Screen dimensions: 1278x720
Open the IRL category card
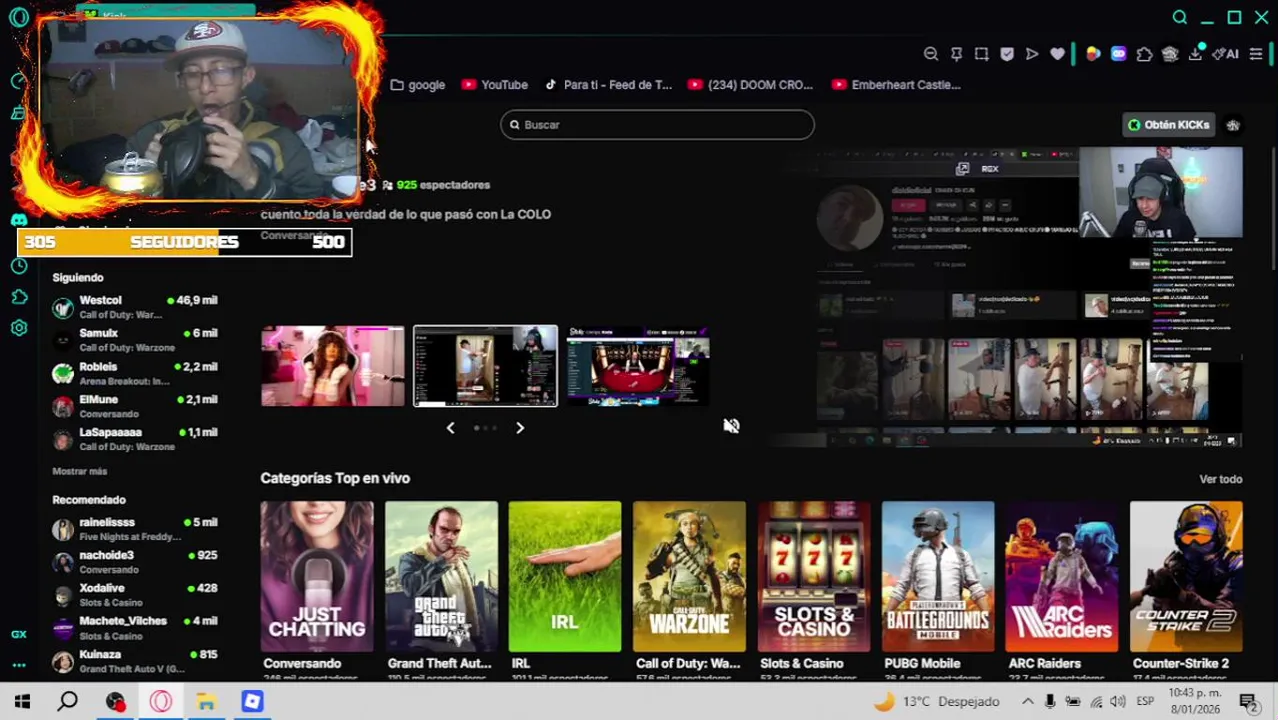(x=565, y=577)
